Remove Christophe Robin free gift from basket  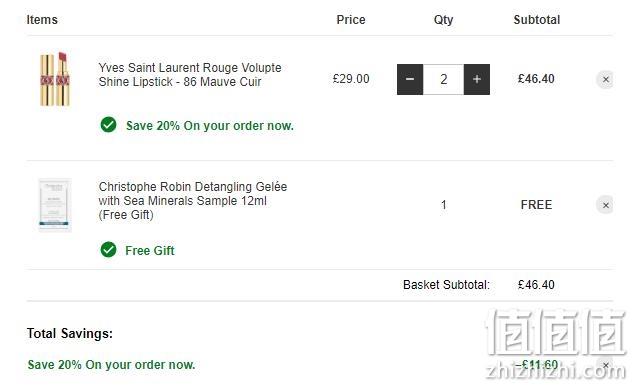605,205
